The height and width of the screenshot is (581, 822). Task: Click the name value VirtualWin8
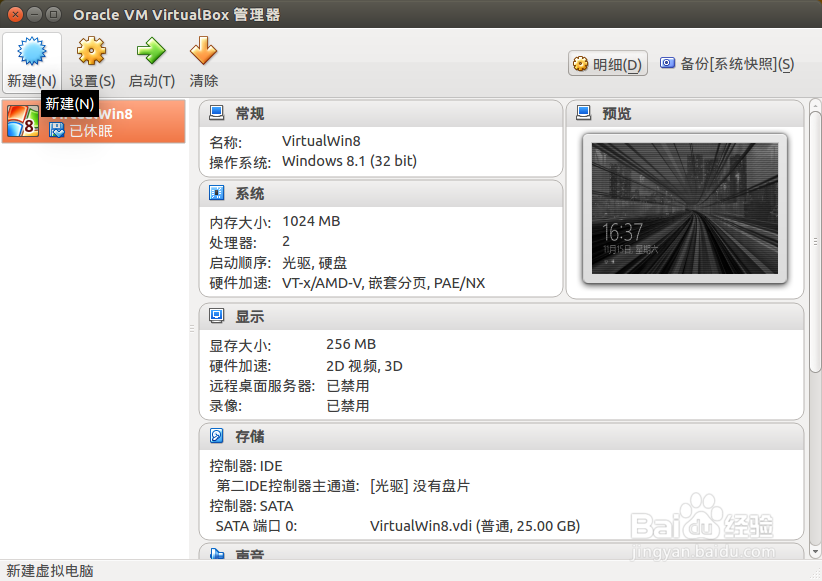[321, 141]
